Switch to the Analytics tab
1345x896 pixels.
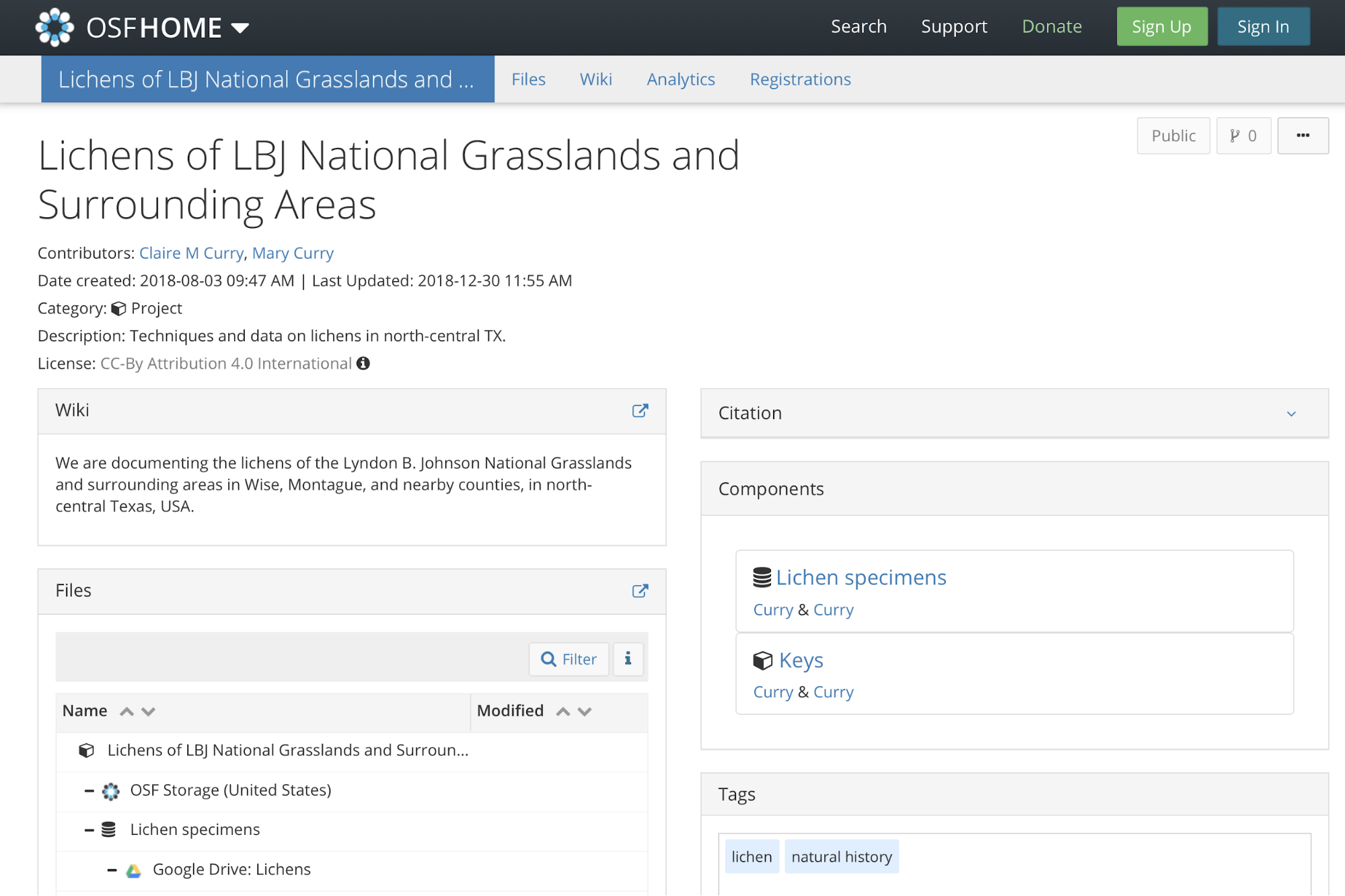(x=680, y=79)
